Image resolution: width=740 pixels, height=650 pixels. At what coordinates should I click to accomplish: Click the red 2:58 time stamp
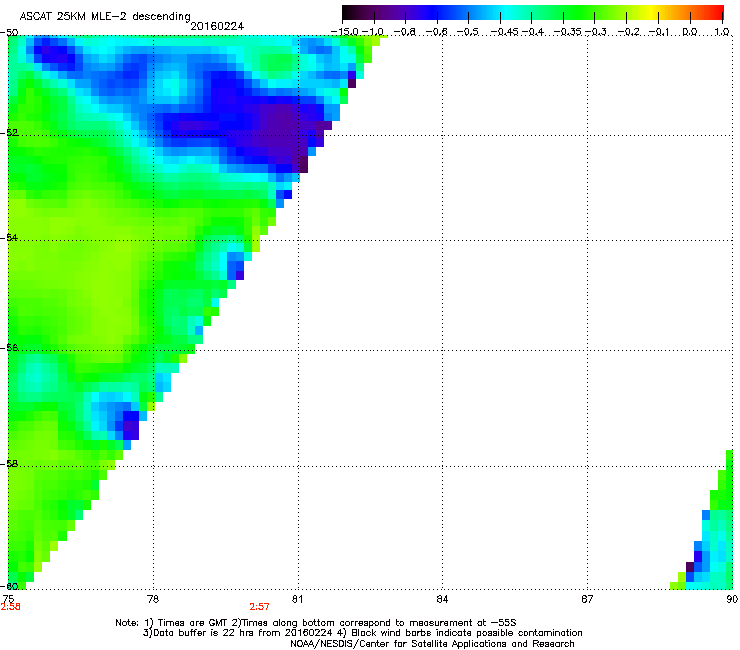[10, 607]
